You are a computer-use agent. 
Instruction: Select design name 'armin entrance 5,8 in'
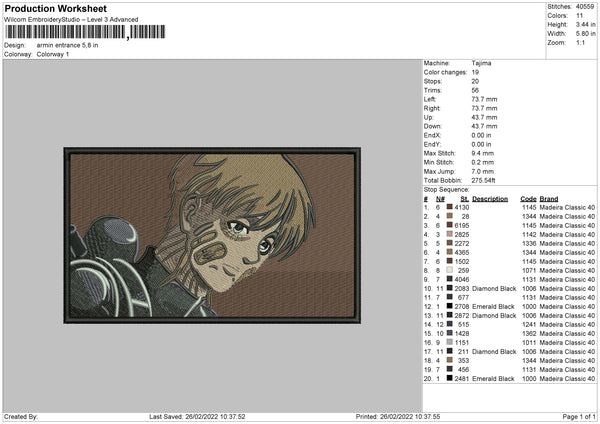pos(67,45)
